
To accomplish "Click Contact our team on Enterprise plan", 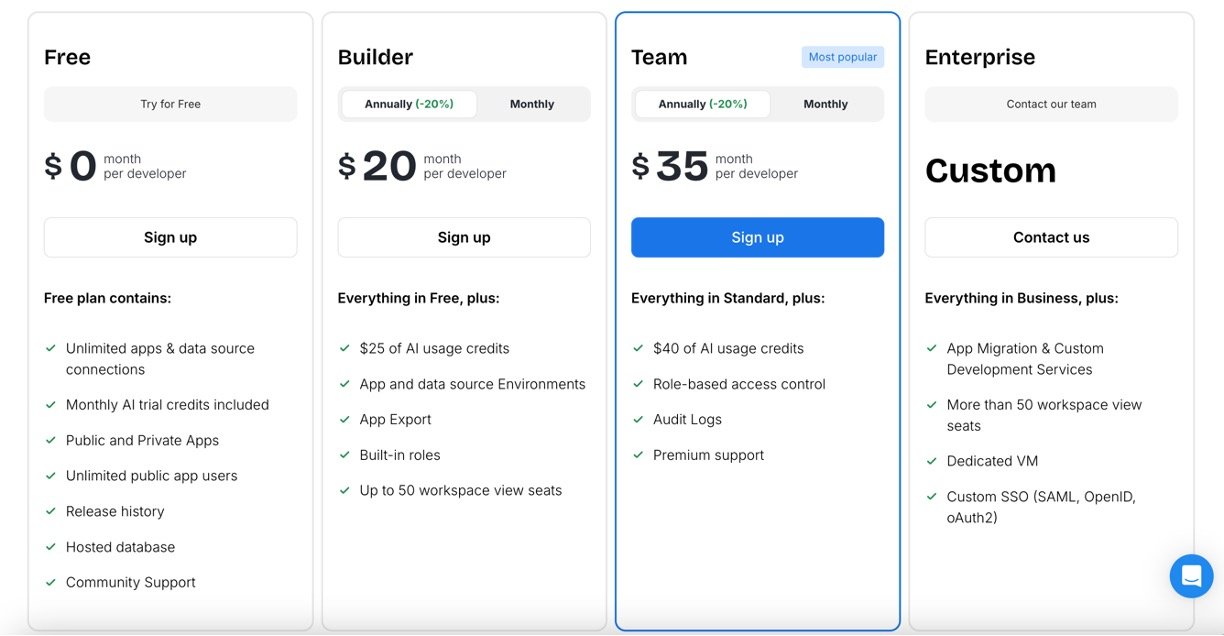I will (1051, 104).
